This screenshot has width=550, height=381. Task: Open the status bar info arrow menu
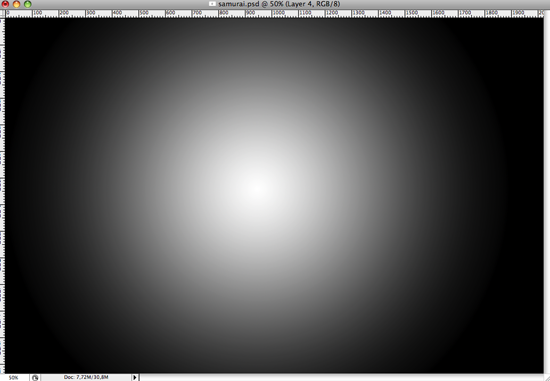135,377
